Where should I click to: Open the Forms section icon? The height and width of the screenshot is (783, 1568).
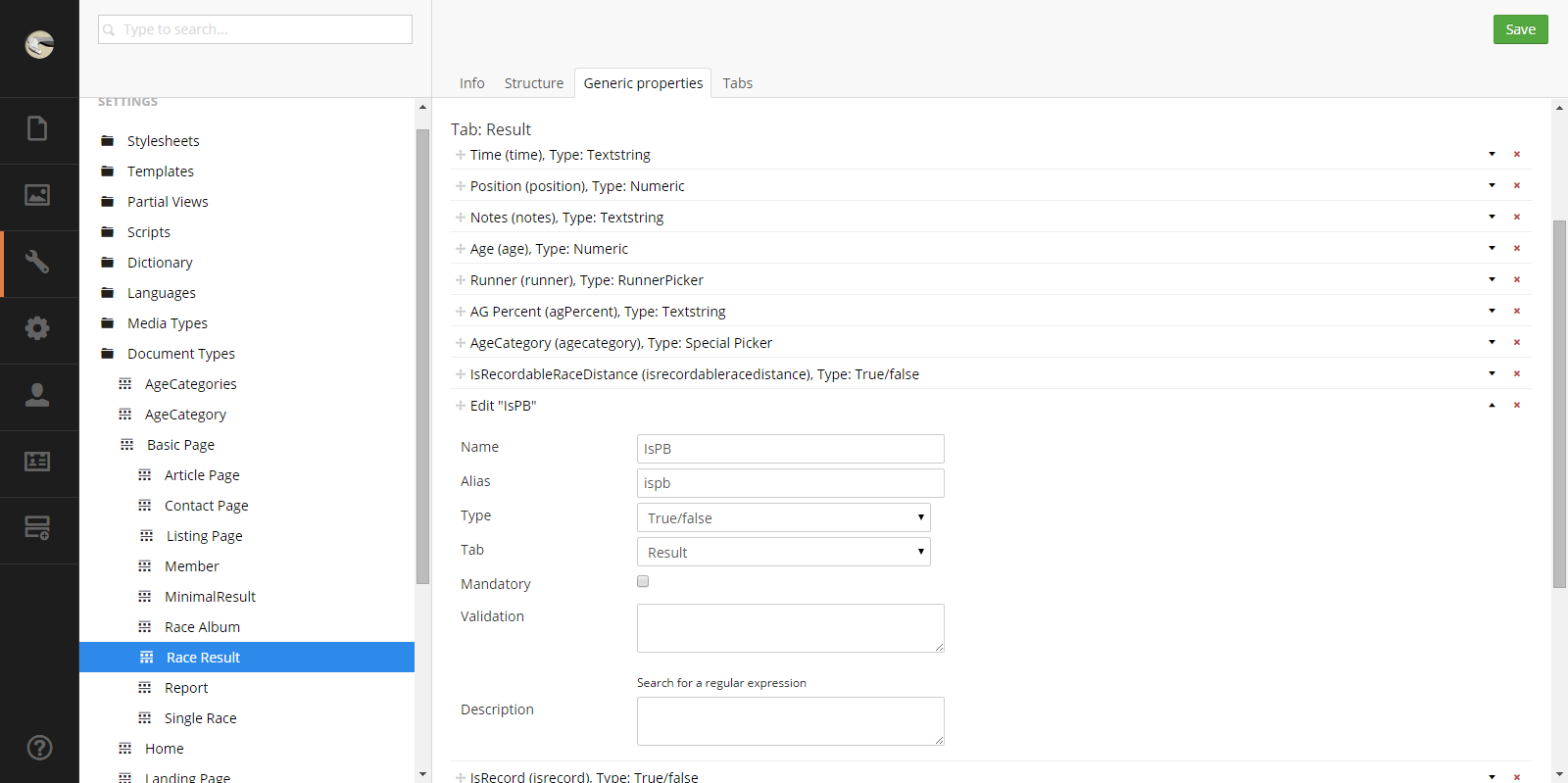click(37, 528)
